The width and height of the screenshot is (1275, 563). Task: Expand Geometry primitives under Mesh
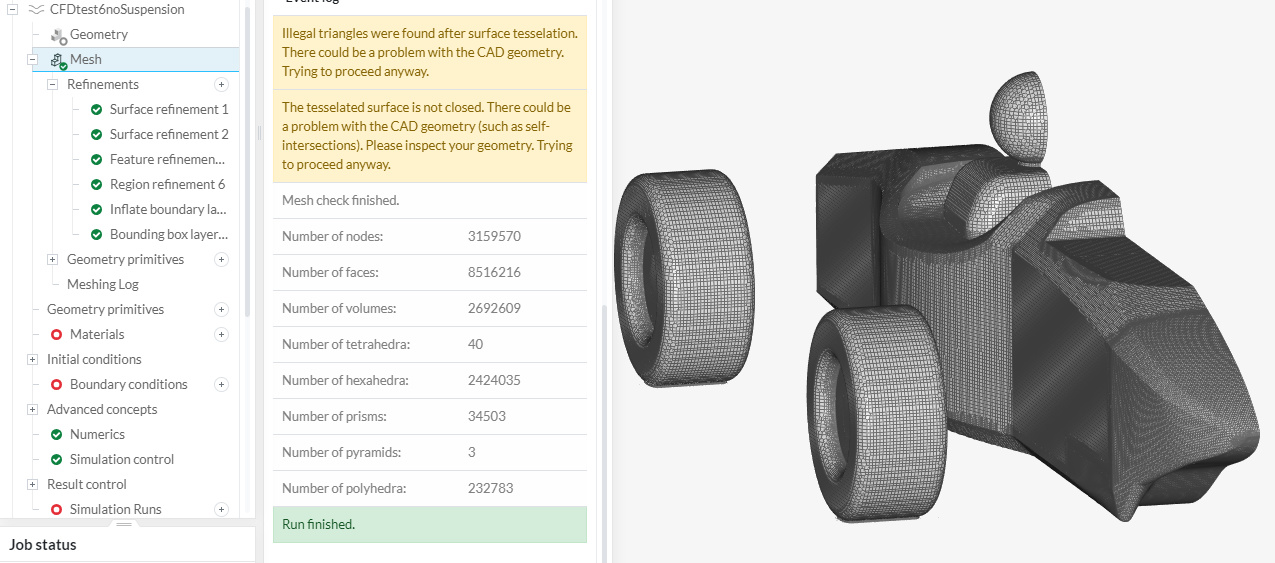(52, 259)
